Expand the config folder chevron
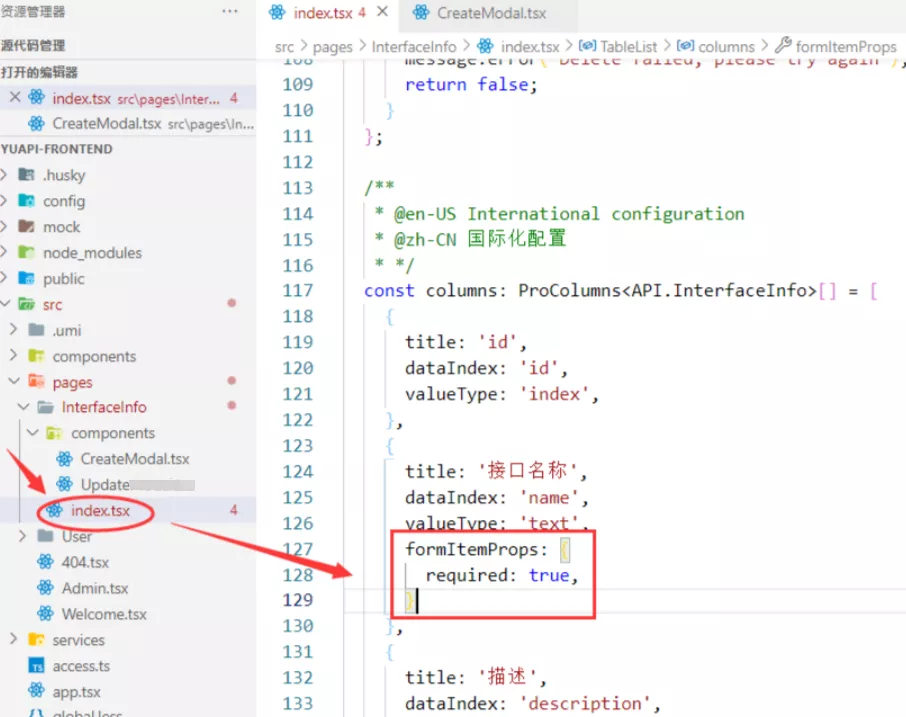 (5, 200)
